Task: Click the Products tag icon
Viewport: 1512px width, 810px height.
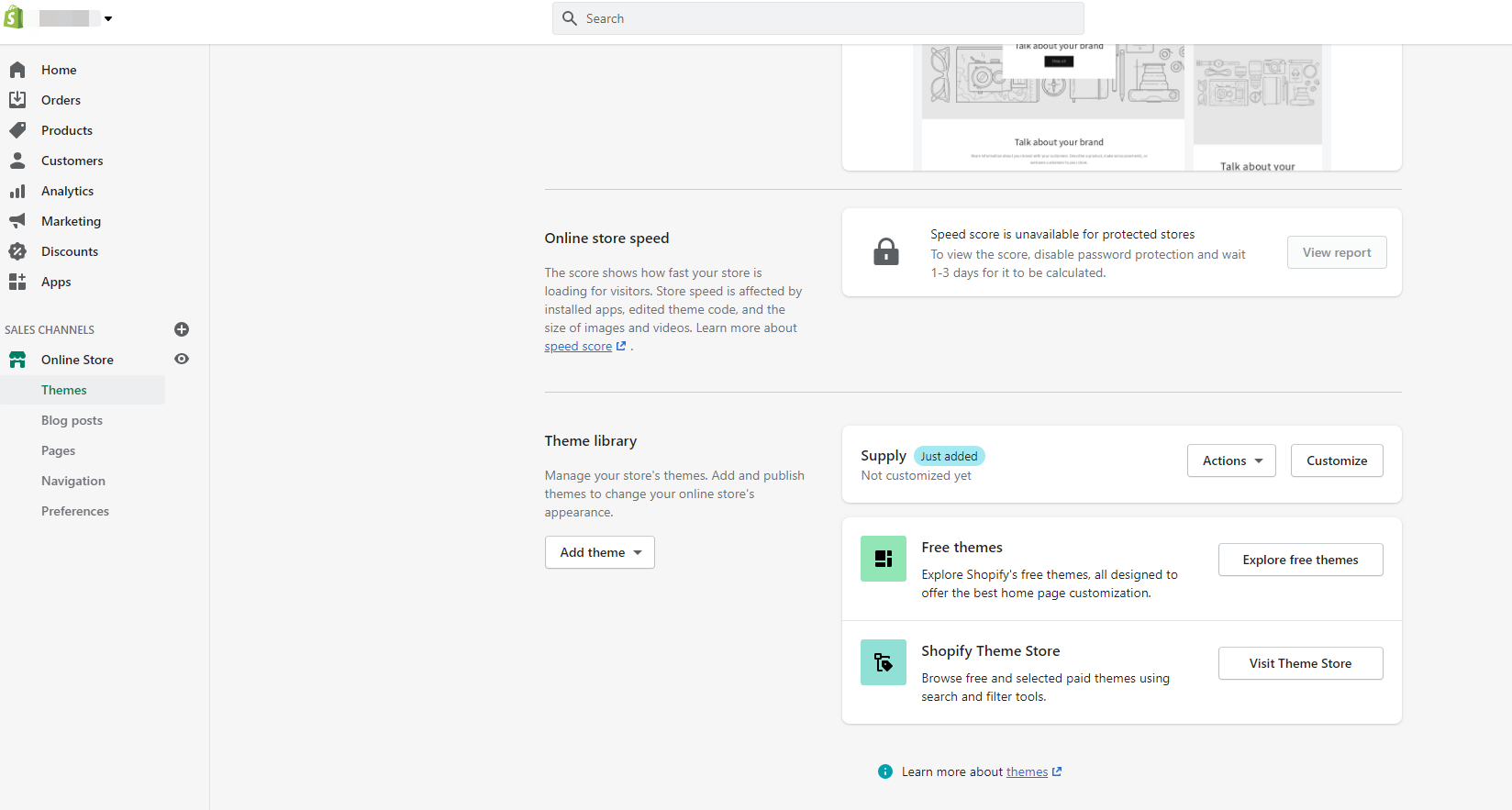Action: [x=17, y=130]
